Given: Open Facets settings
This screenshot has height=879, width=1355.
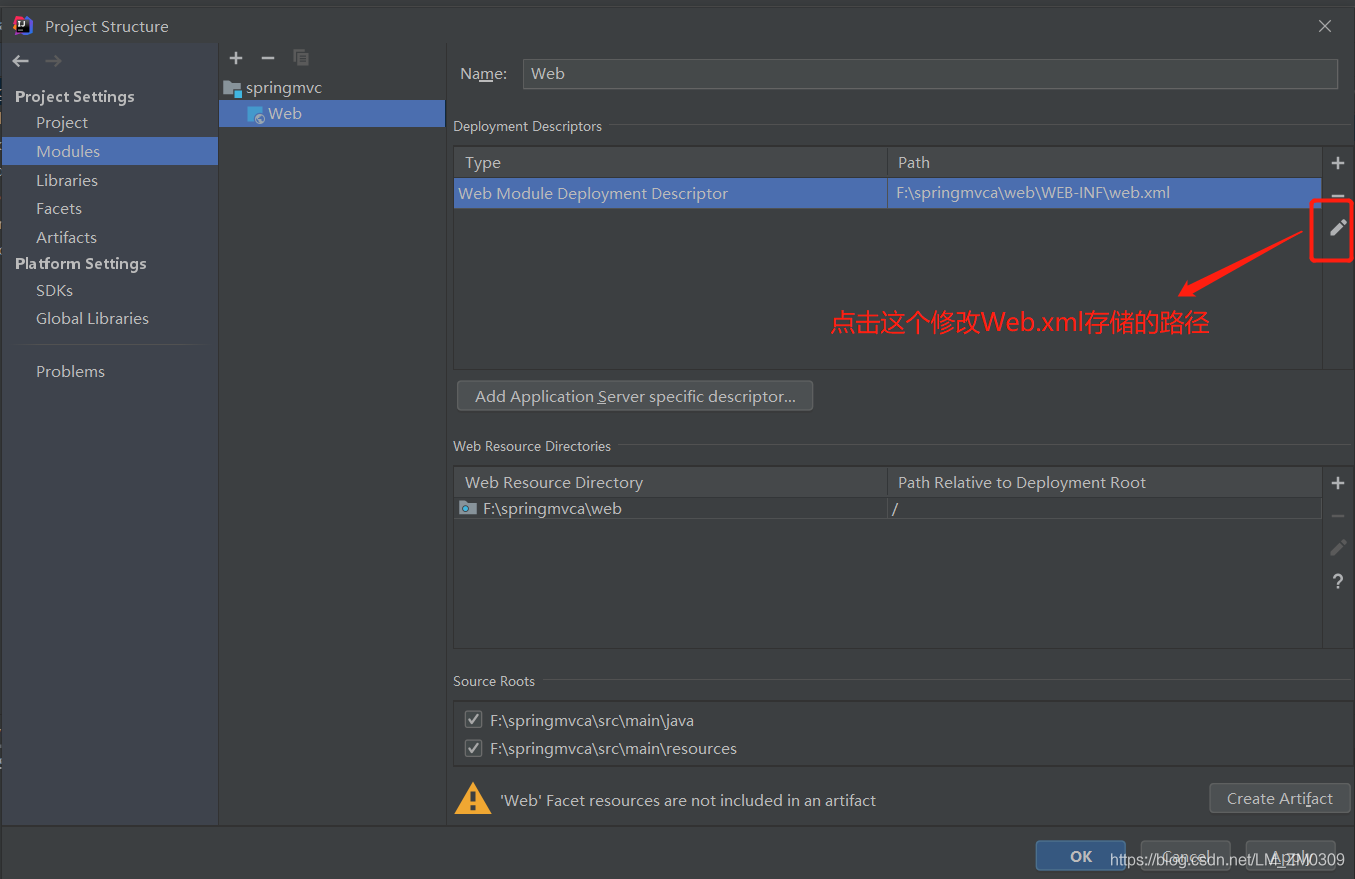Looking at the screenshot, I should tap(59, 208).
